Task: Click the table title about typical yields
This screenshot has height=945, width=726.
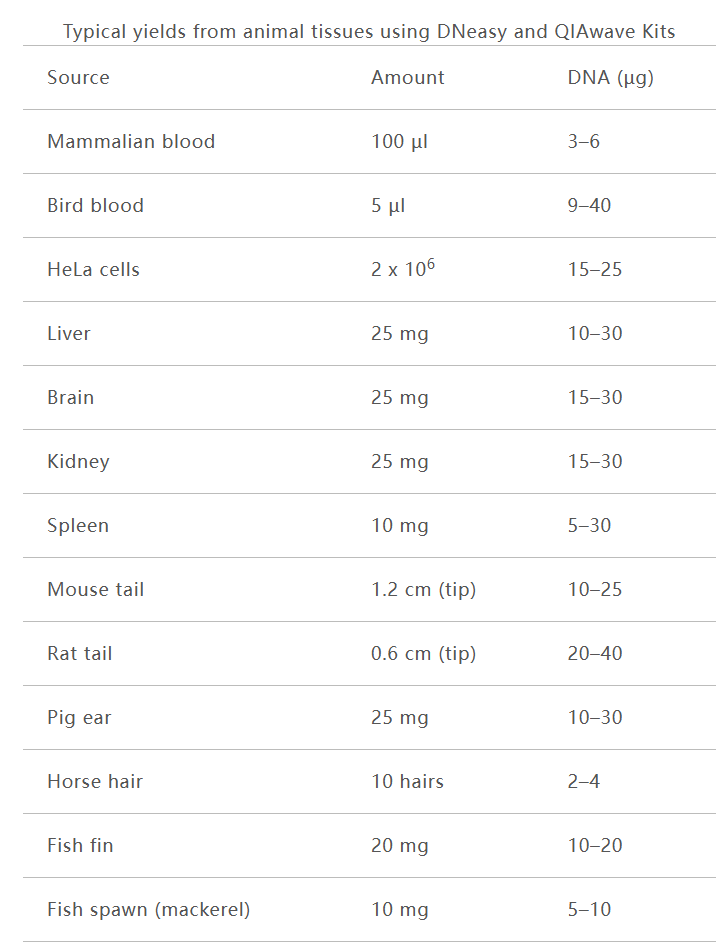Action: point(369,32)
